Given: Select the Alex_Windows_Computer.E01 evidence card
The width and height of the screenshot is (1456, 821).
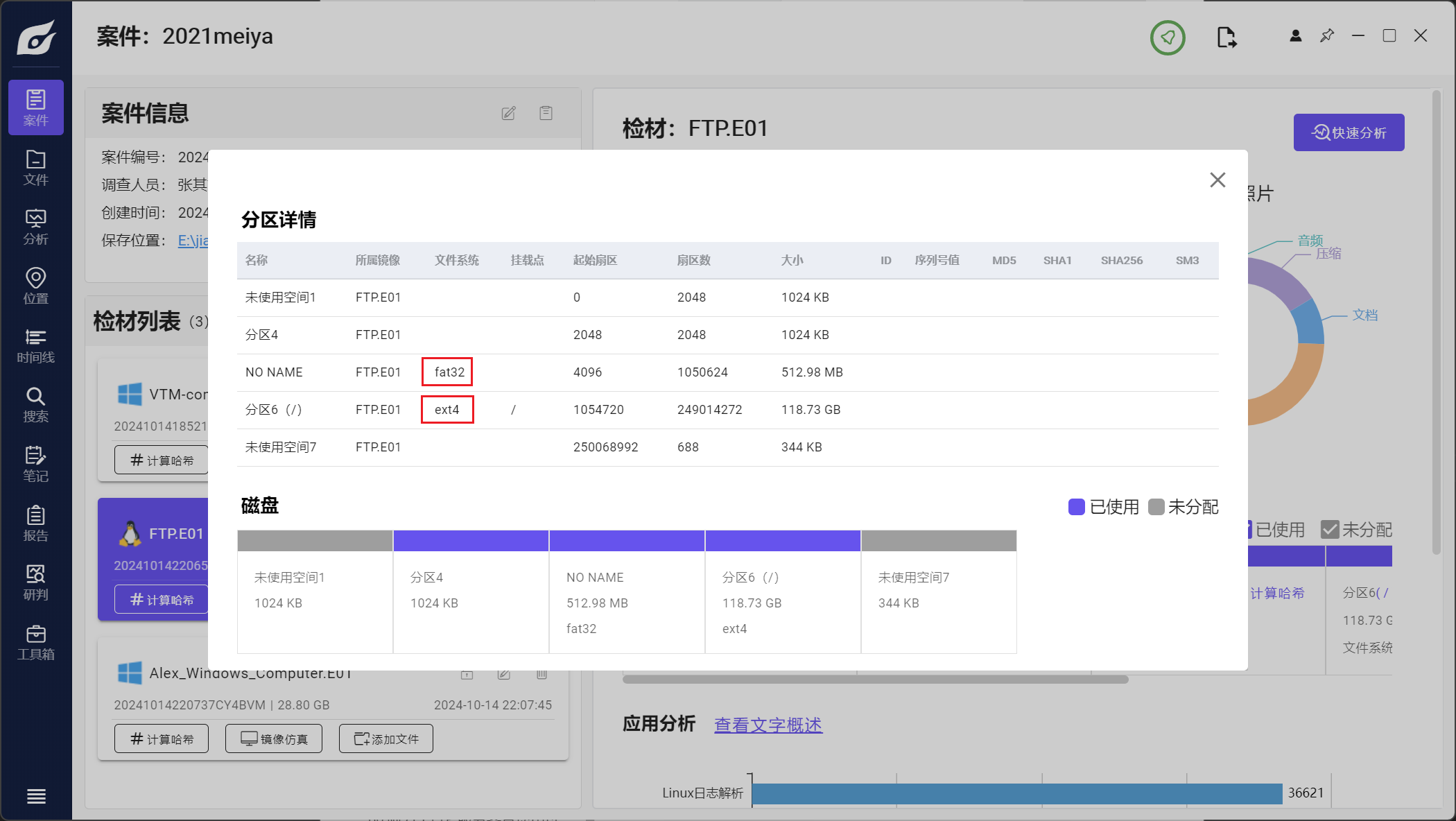Looking at the screenshot, I should click(x=333, y=700).
